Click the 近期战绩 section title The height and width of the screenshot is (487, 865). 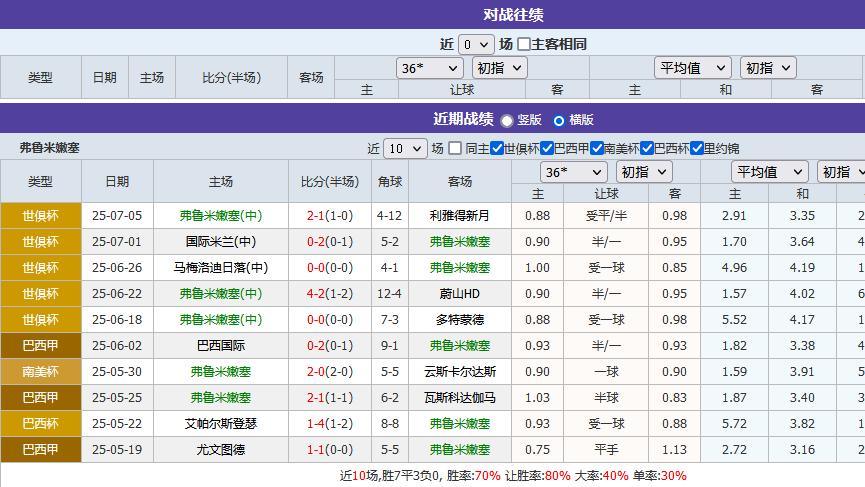tap(463, 119)
